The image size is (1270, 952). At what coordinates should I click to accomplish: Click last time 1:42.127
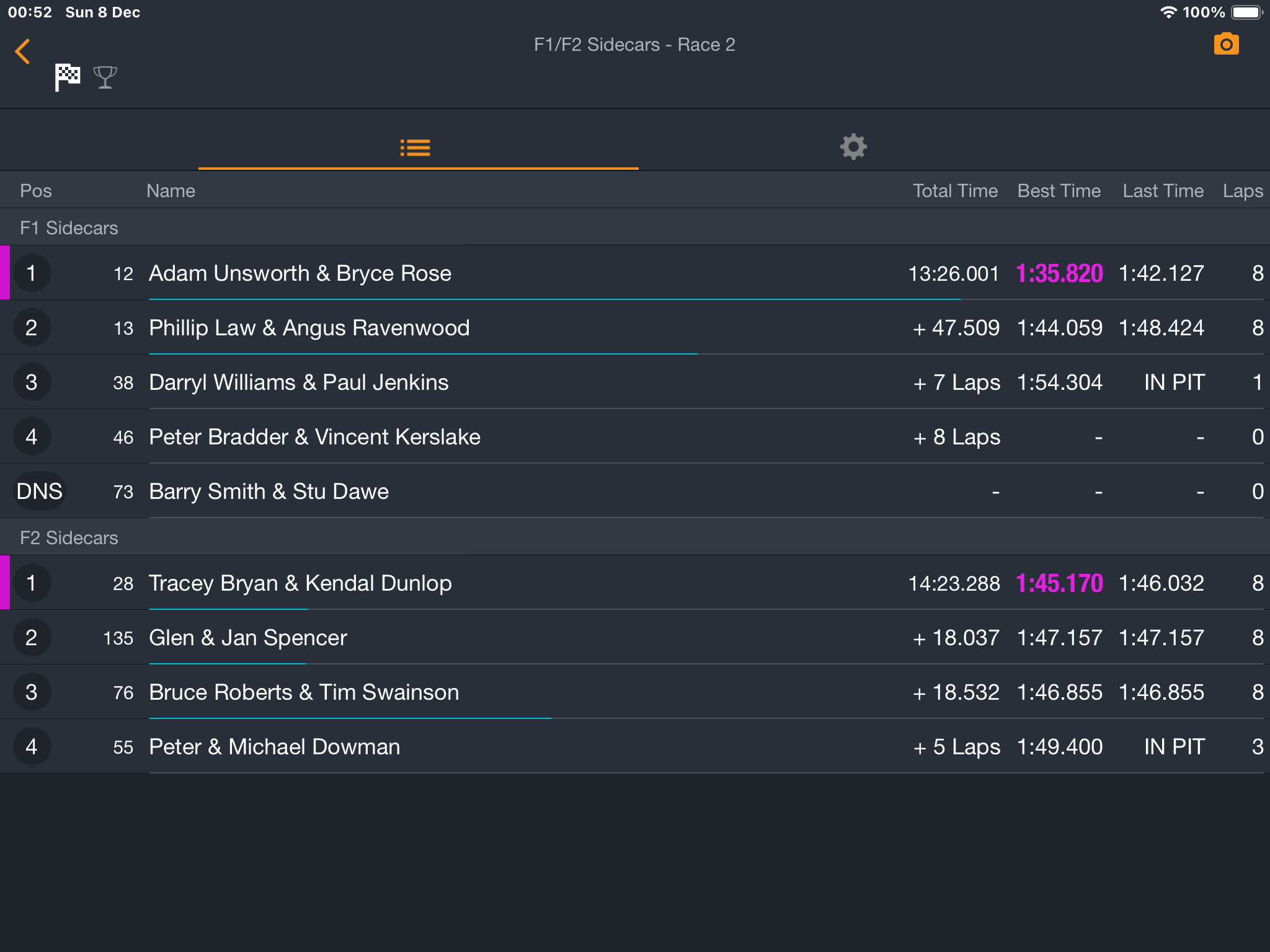(1161, 273)
